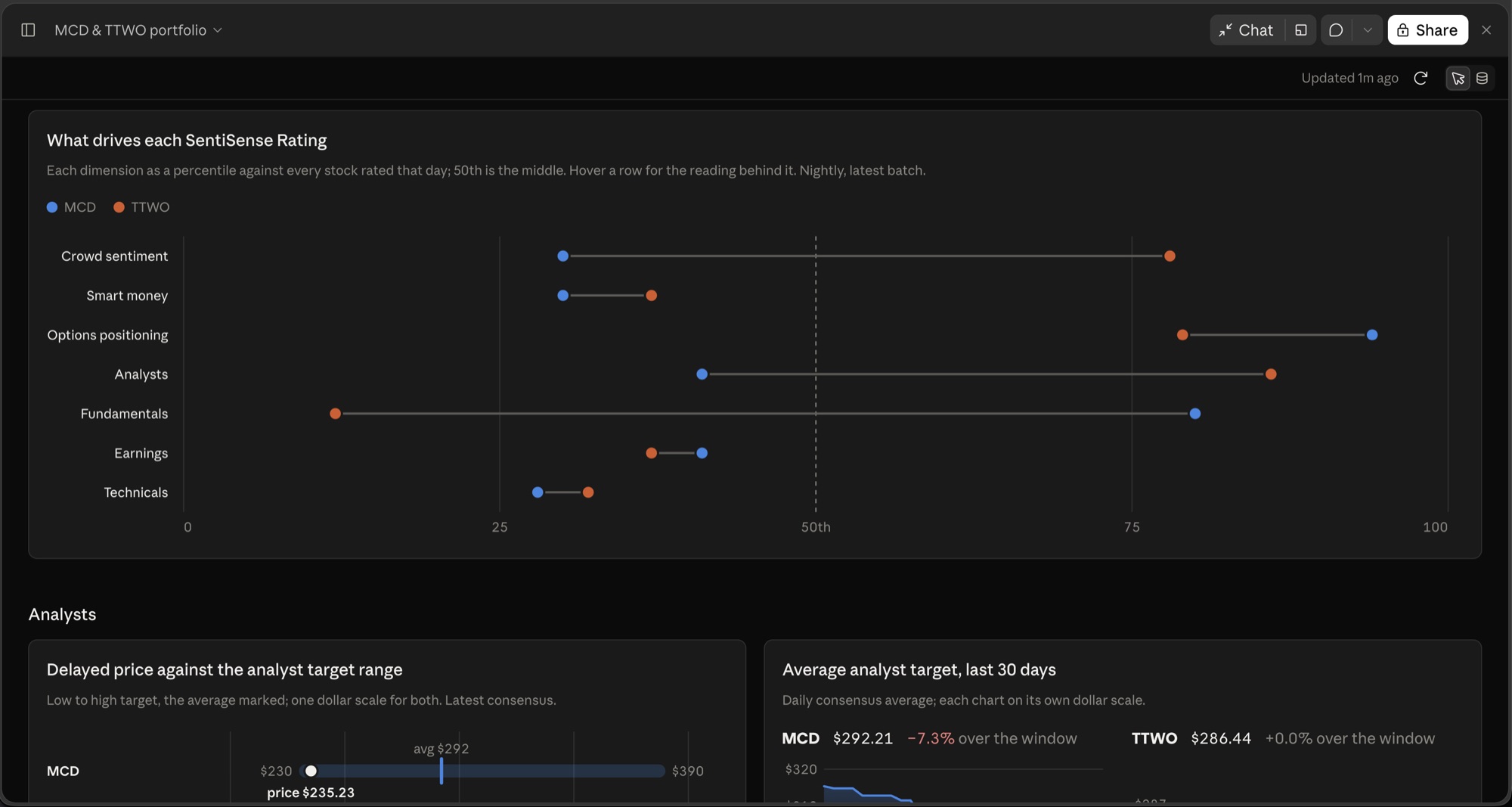1512x807 pixels.
Task: Click the 25 axis label
Action: (x=500, y=527)
